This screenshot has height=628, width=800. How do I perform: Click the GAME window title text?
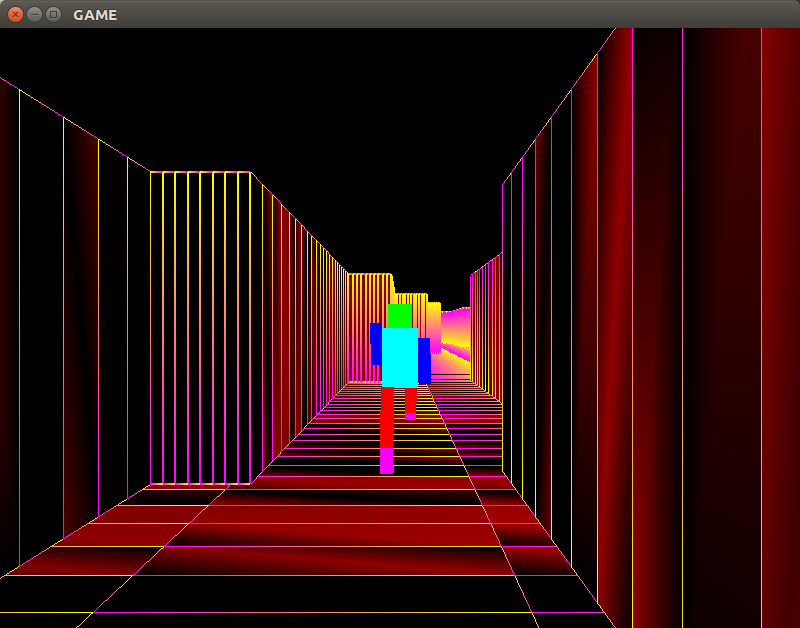95,15
